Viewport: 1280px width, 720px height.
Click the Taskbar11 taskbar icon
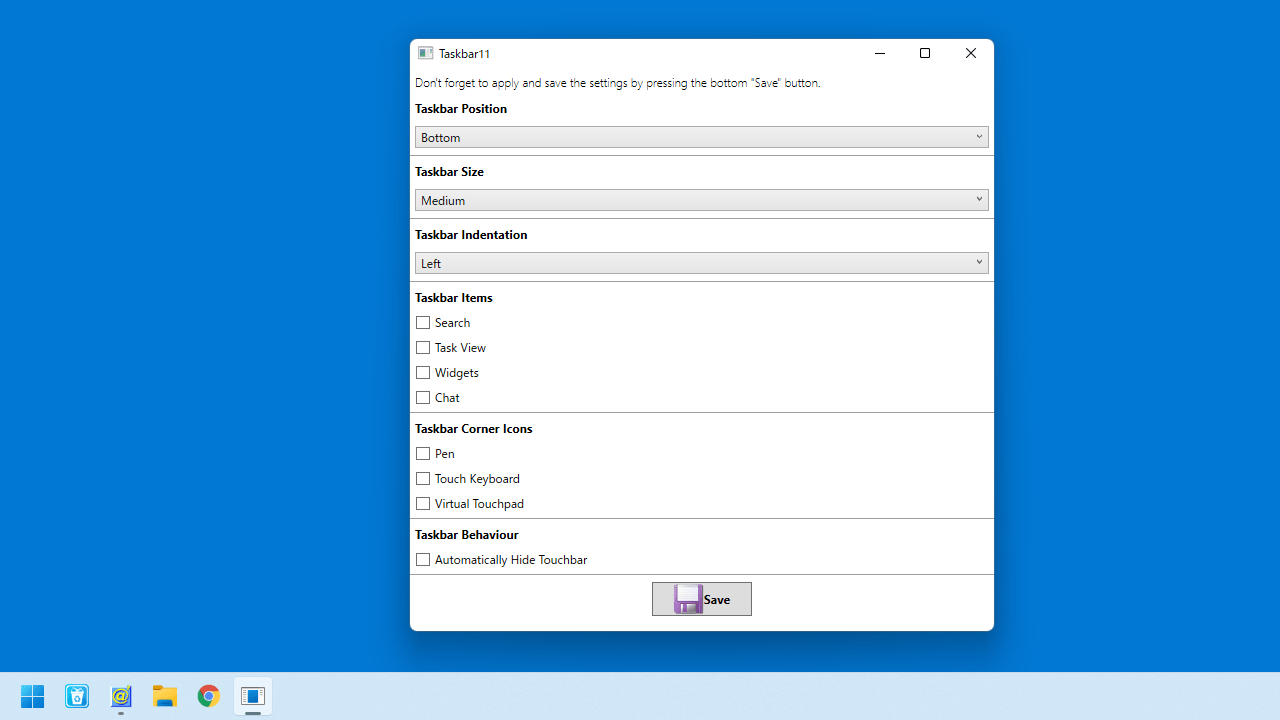pyautogui.click(x=253, y=696)
